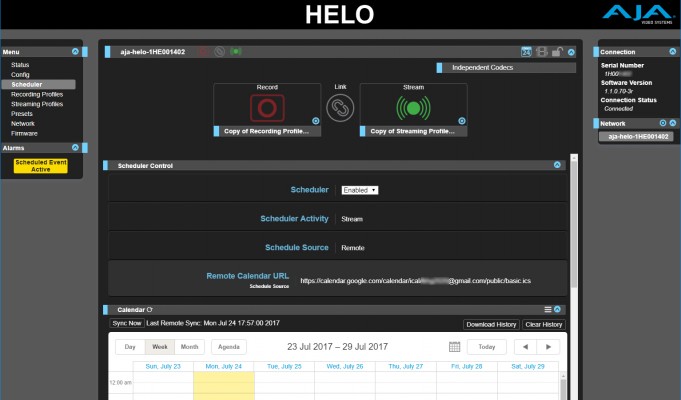Image resolution: width=681 pixels, height=400 pixels.
Task: Open the Independent Codecs selector
Action: tap(506, 68)
